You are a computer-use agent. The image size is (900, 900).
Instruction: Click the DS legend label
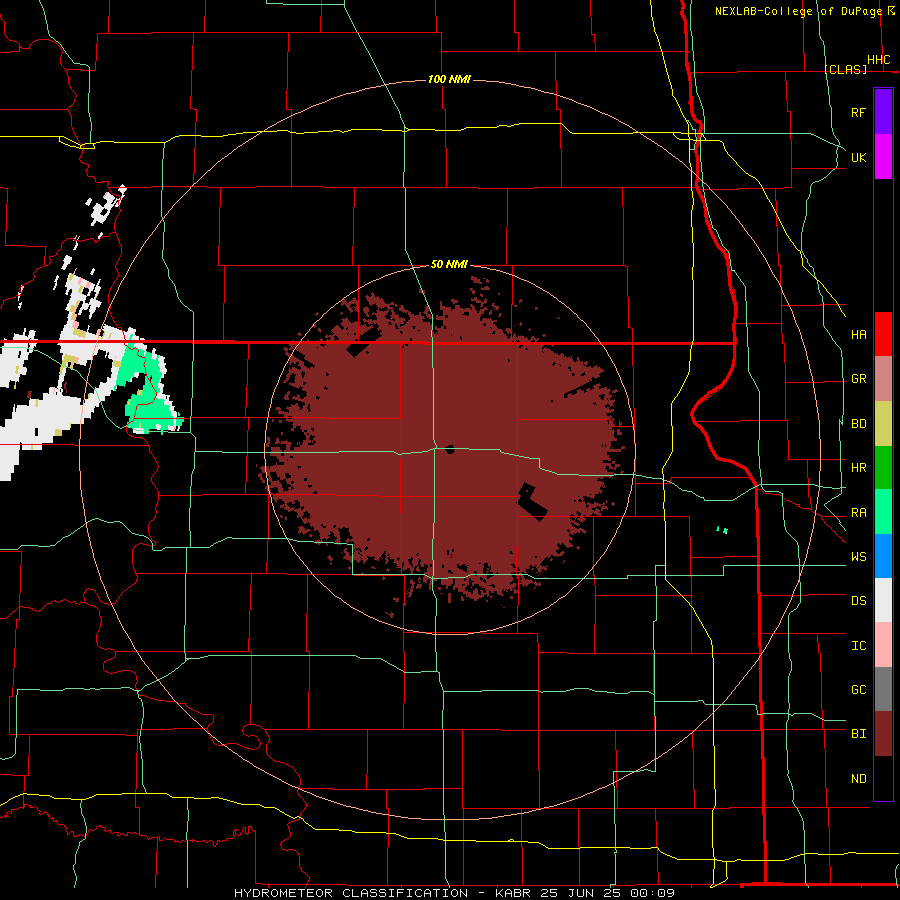tap(858, 601)
